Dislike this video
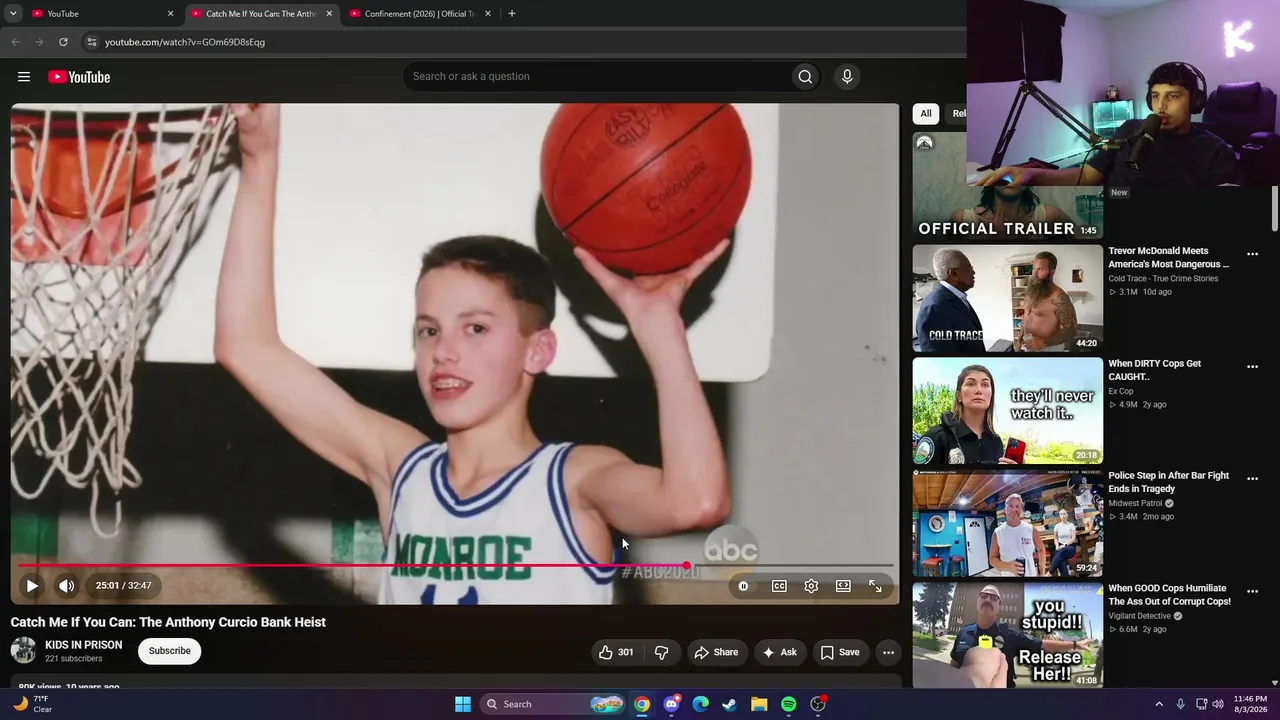 pos(661,652)
